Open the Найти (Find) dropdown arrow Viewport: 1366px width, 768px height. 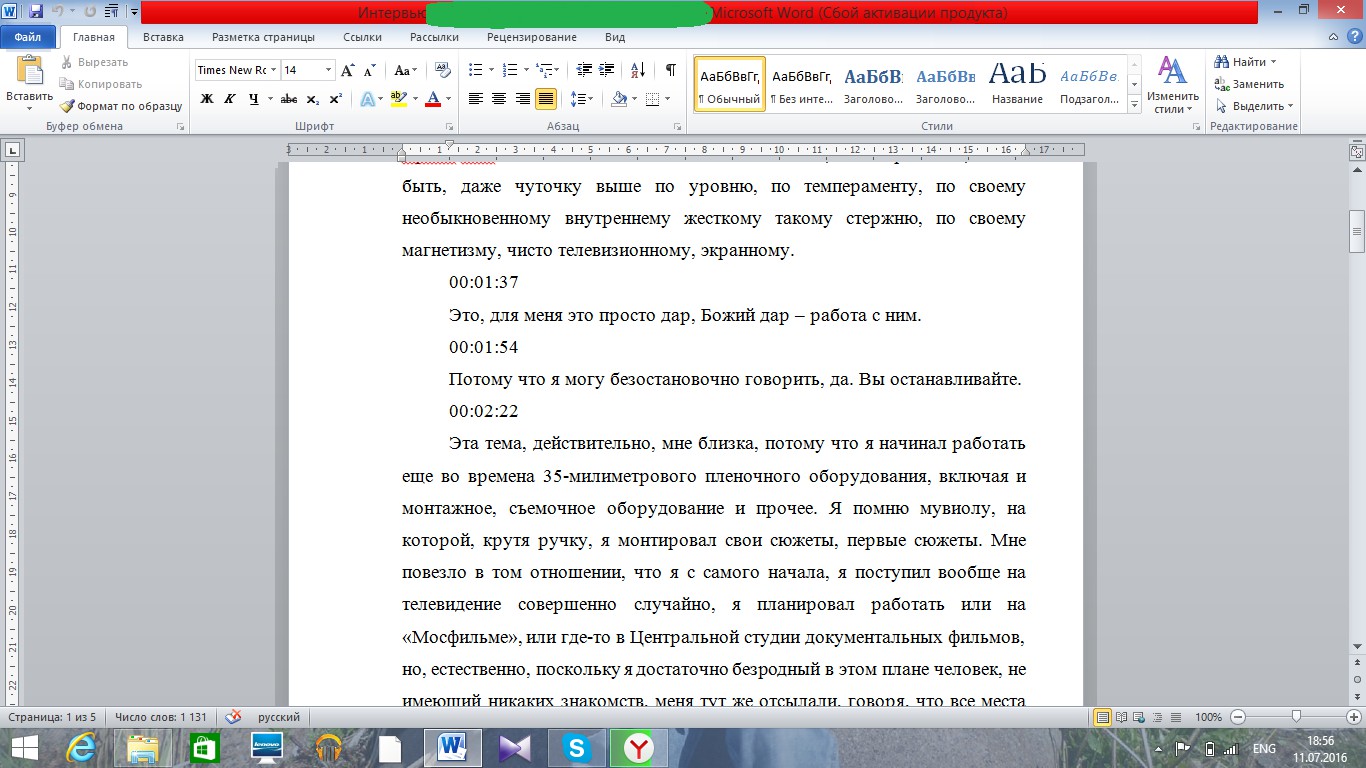point(1273,62)
